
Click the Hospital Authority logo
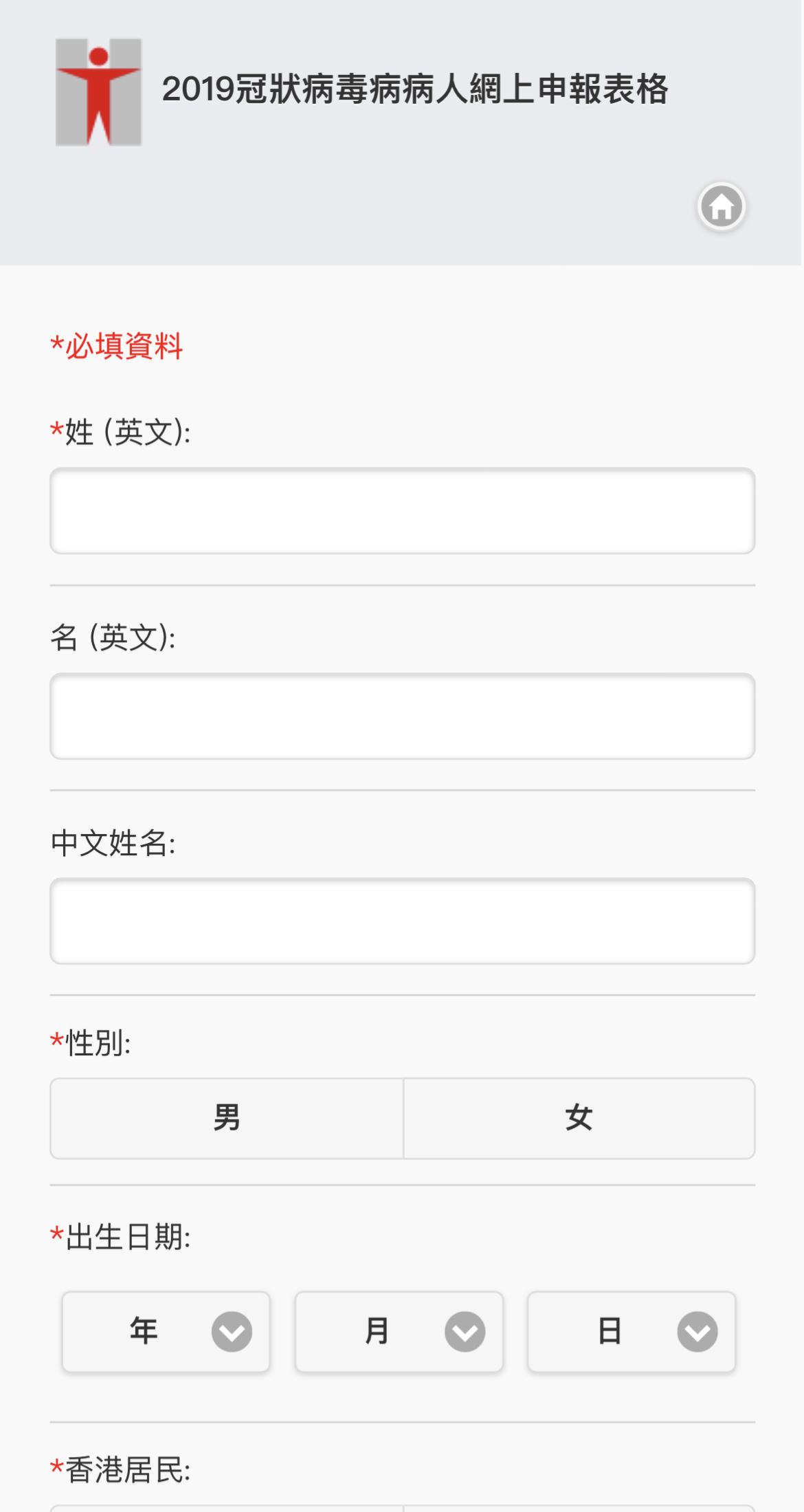point(98,92)
